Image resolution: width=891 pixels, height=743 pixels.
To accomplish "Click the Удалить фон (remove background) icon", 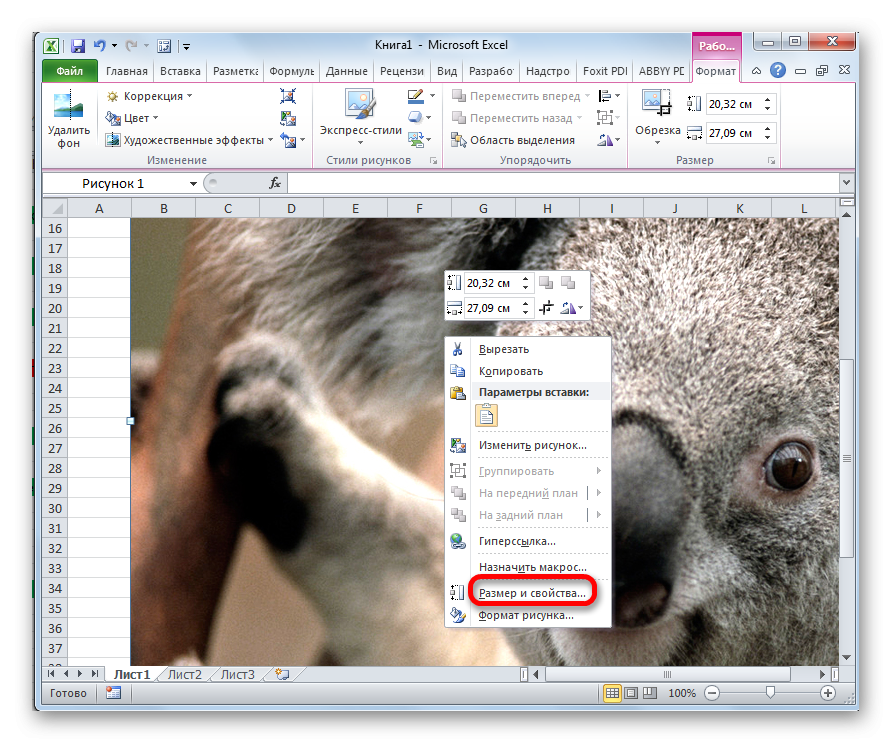I will (68, 109).
